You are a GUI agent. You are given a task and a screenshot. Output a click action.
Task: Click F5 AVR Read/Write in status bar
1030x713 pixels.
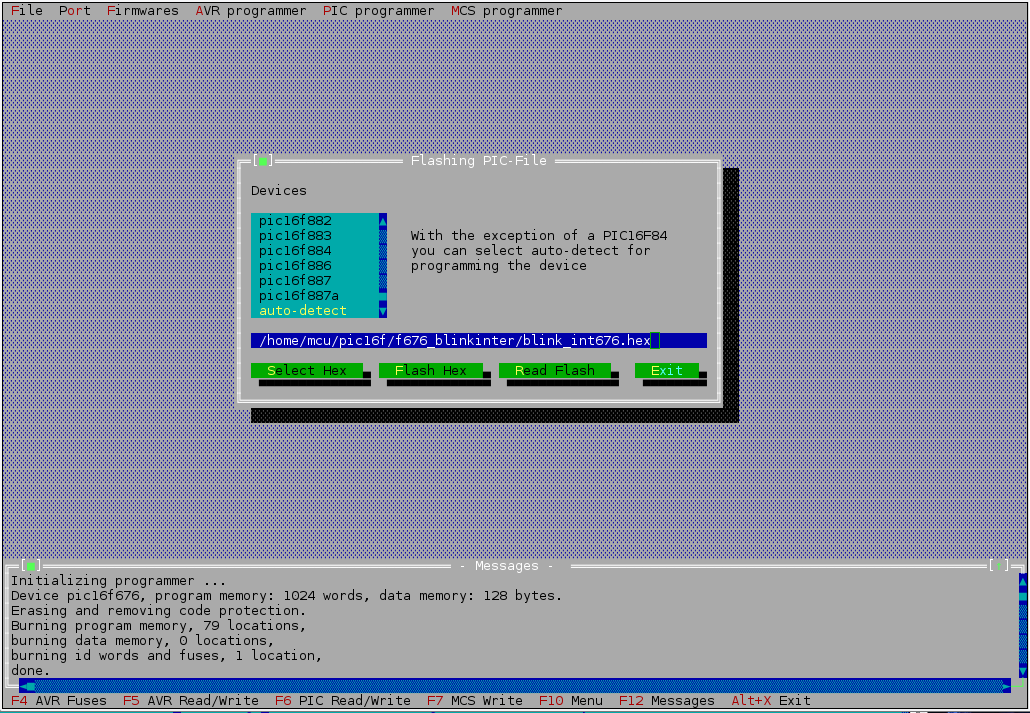click(x=190, y=701)
